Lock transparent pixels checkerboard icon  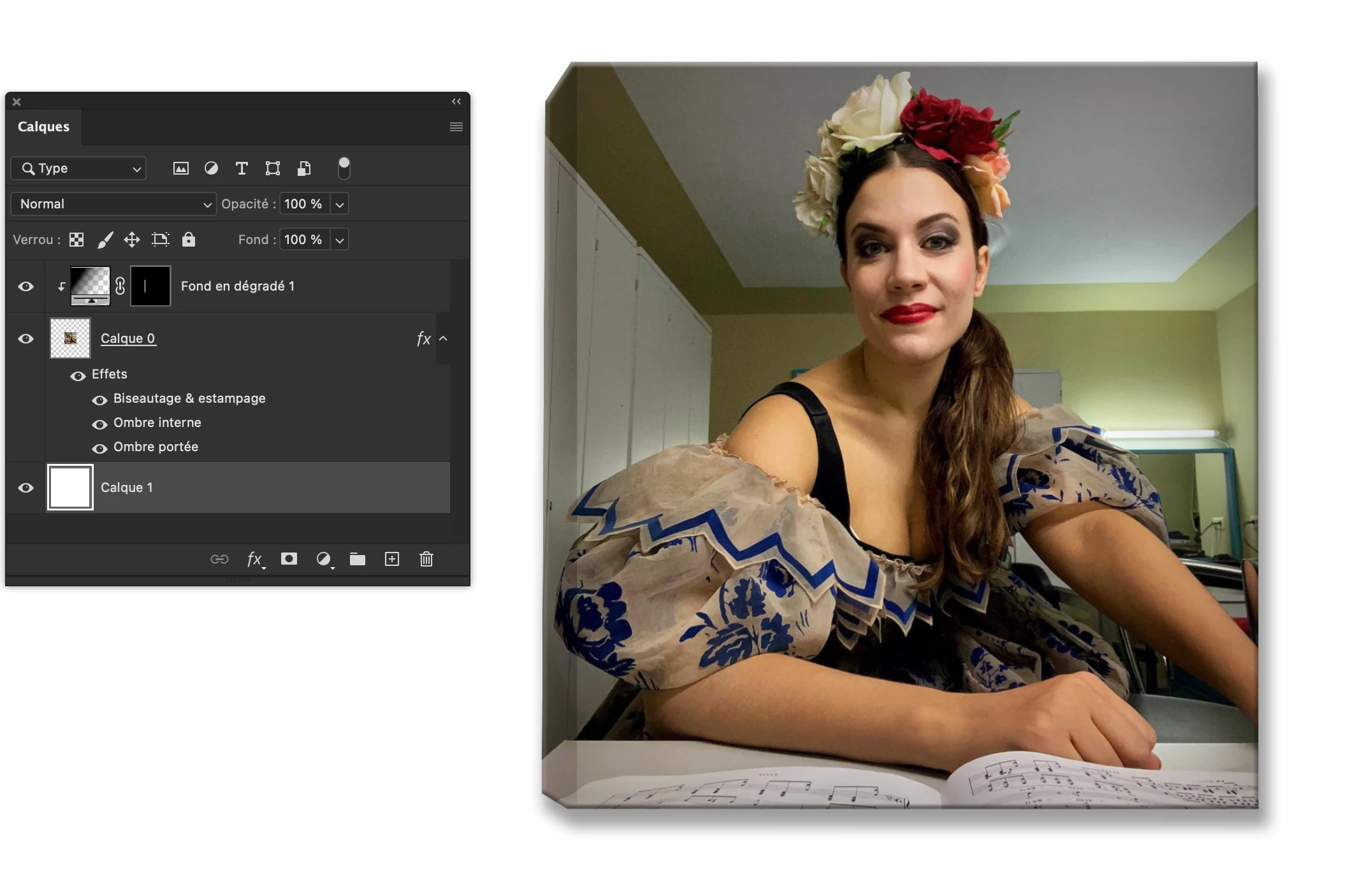(x=76, y=240)
